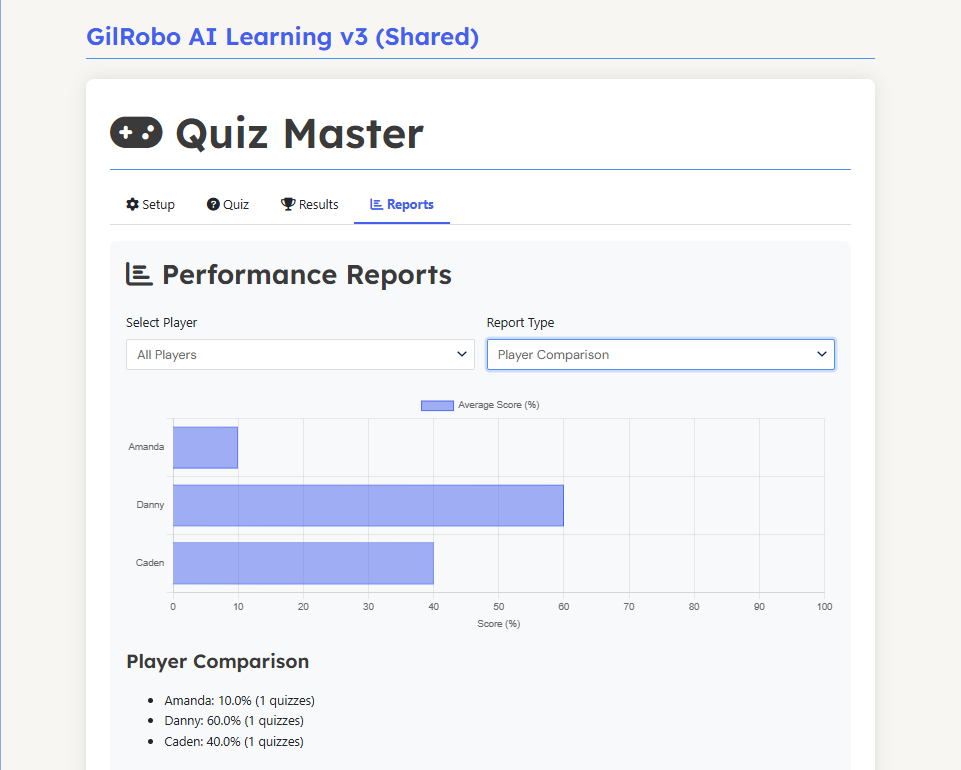
Task: Click the question mark icon on Quiz tab
Action: (213, 204)
